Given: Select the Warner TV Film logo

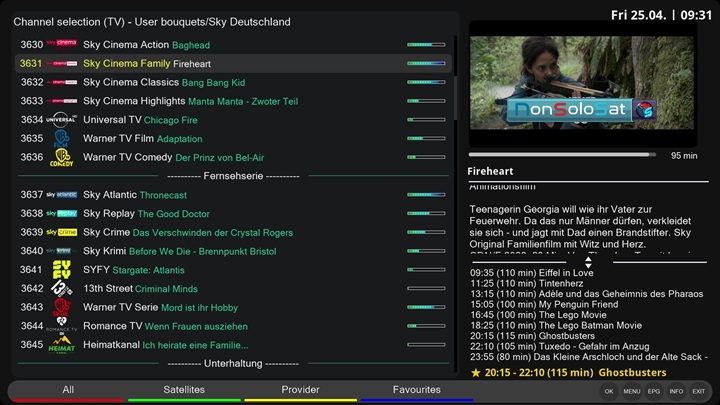Looking at the screenshot, I should (x=62, y=138).
